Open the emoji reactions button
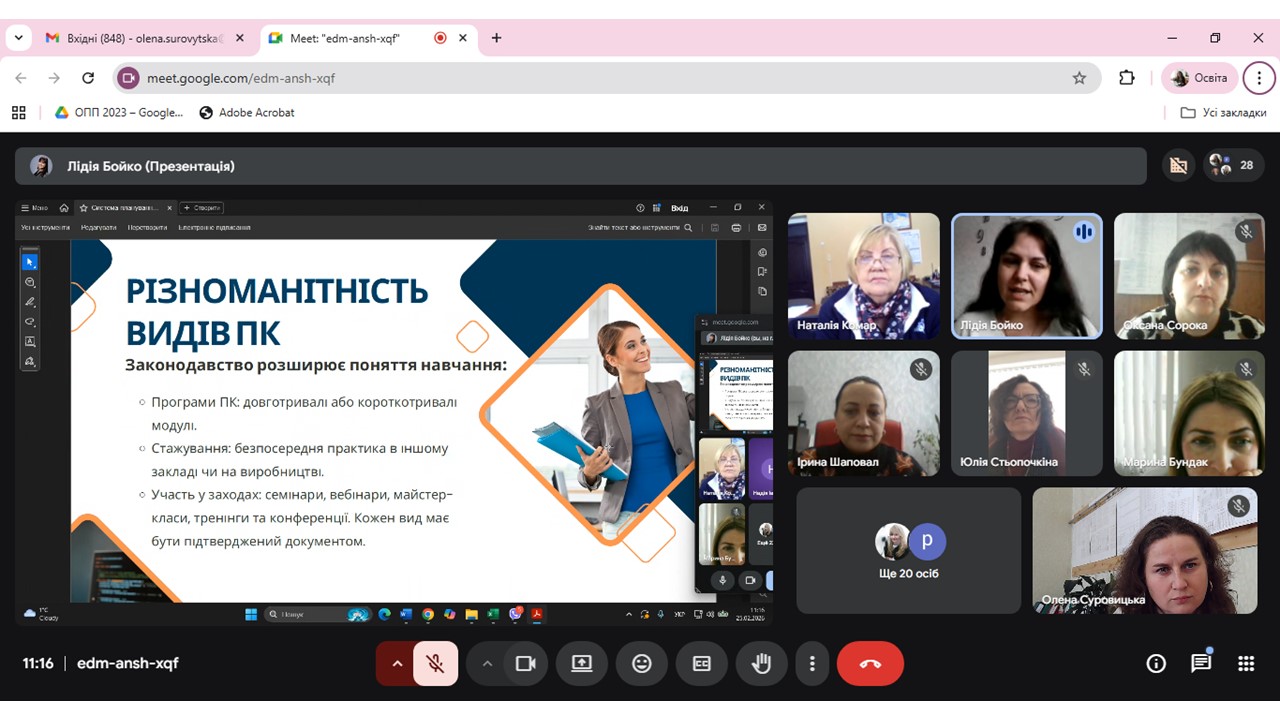The width and height of the screenshot is (1280, 720). coord(641,664)
